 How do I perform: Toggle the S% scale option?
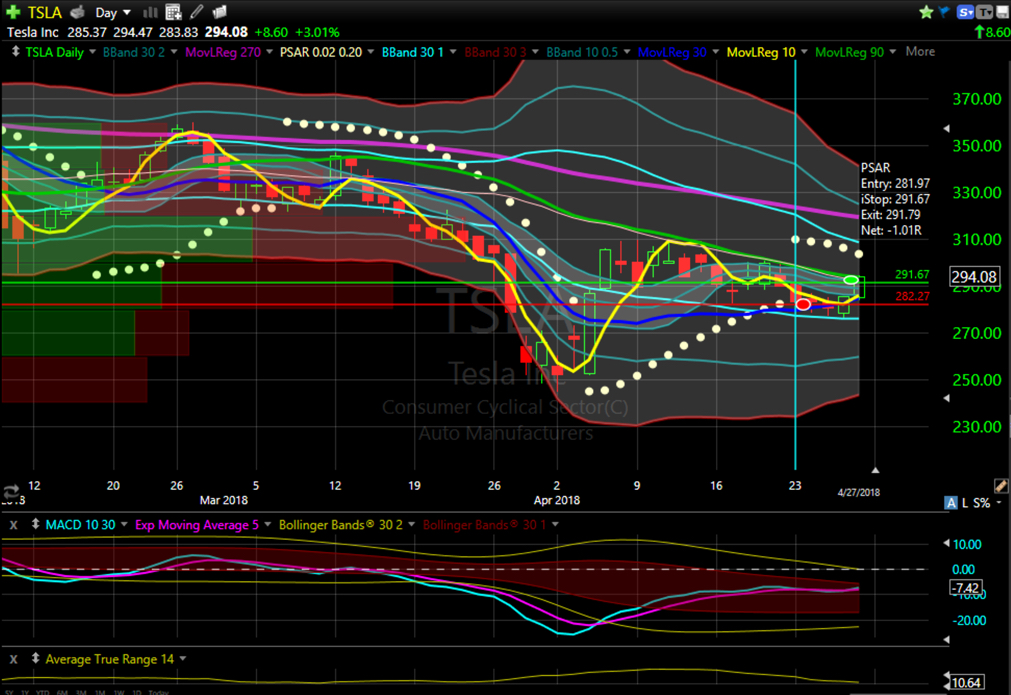click(981, 503)
